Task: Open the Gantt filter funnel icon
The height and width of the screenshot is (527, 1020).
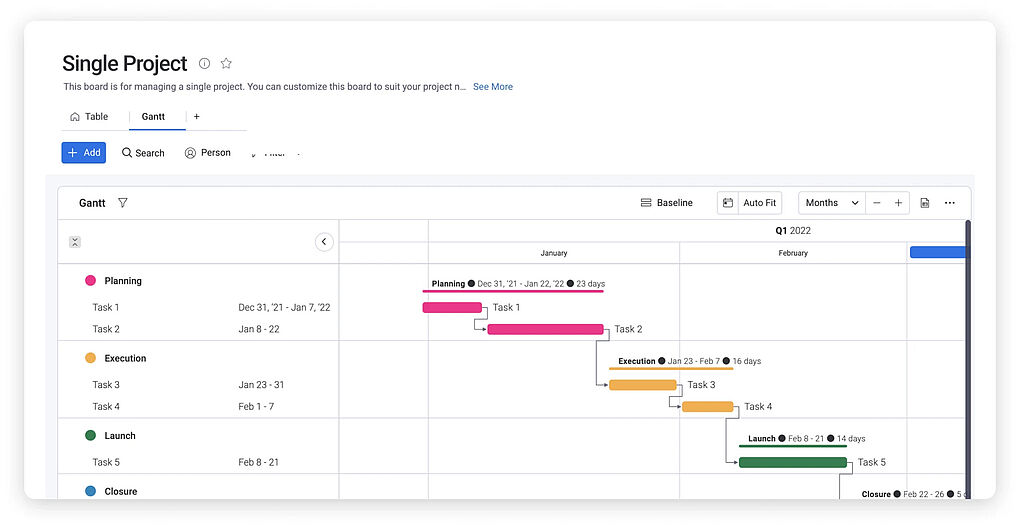Action: pyautogui.click(x=123, y=203)
